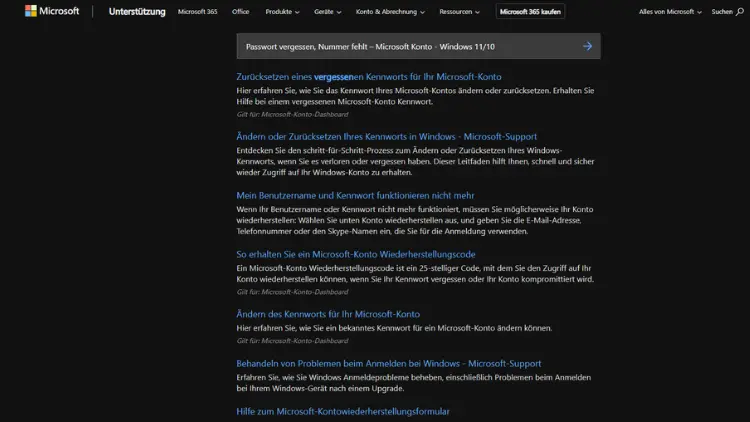Click description starting 'Hier erfahren Sie, wie Sie das Kennwort'

[415, 96]
